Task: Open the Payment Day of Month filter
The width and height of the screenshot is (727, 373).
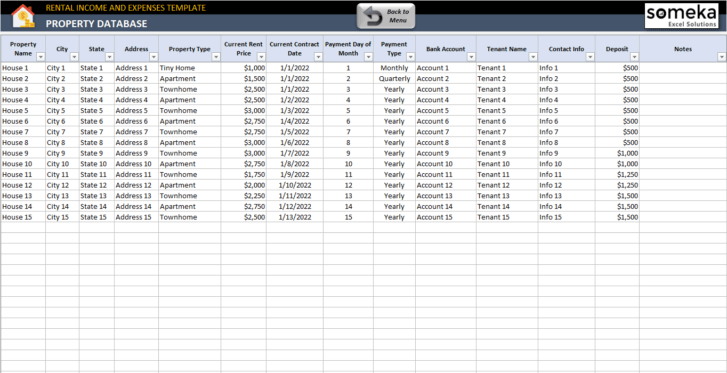Action: coord(368,57)
